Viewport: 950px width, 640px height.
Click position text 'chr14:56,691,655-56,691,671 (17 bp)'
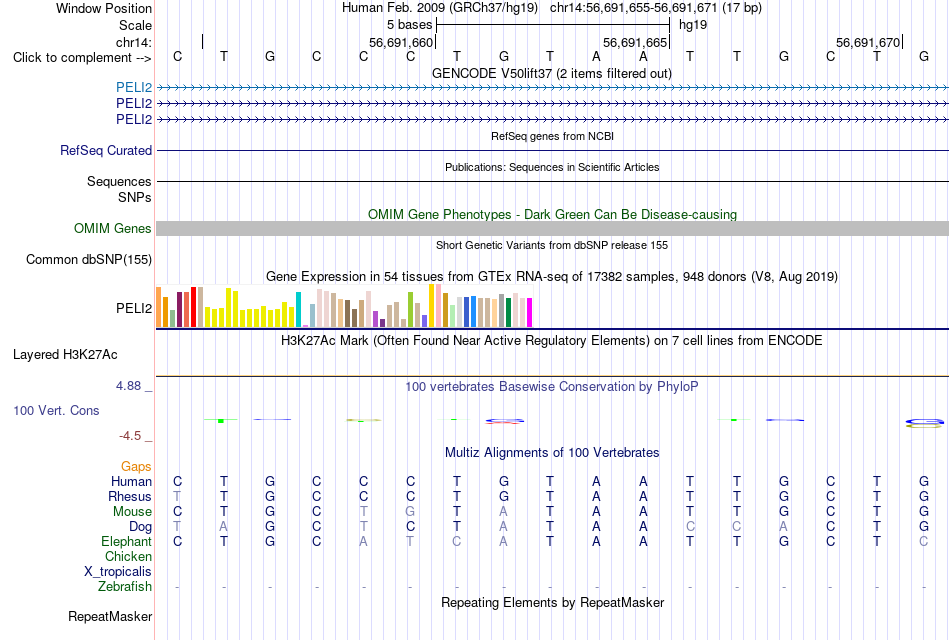point(656,8)
